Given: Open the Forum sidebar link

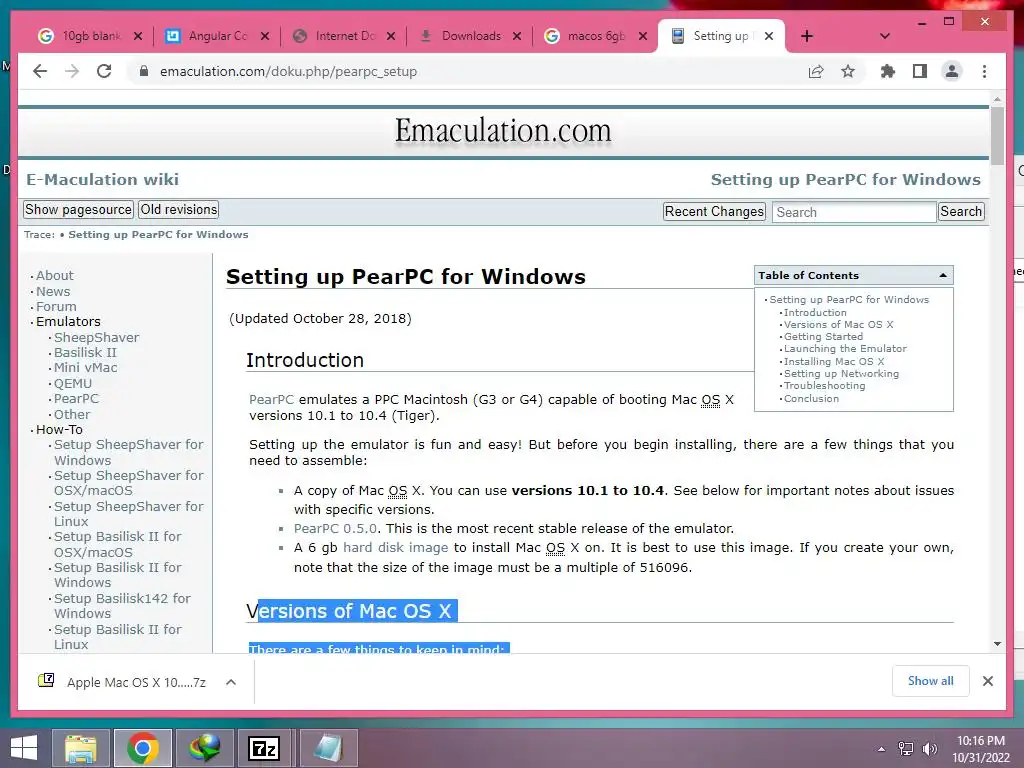Looking at the screenshot, I should [x=56, y=306].
